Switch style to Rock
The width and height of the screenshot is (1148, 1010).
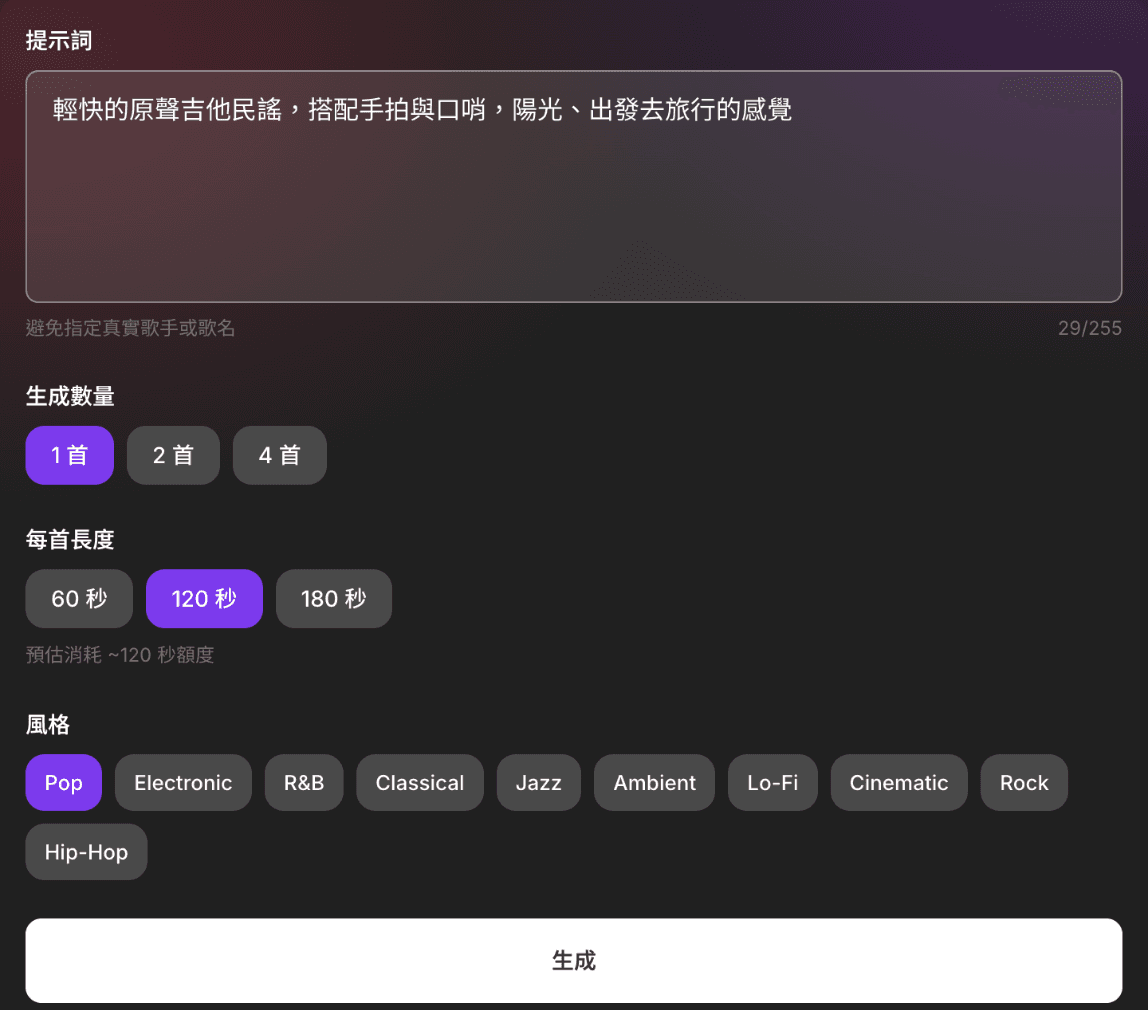(1024, 782)
